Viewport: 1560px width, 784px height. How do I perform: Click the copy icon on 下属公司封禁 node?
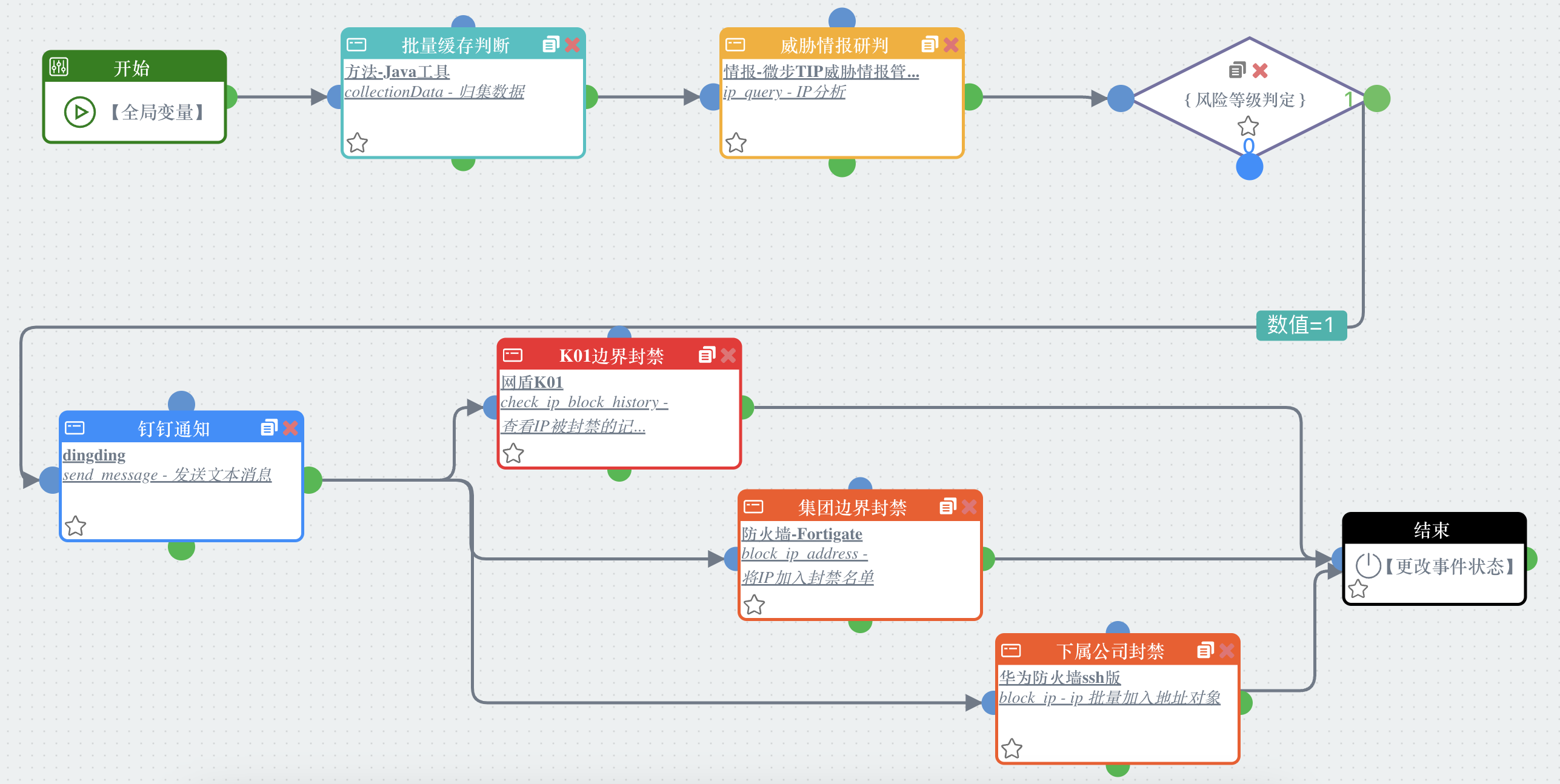coord(1205,651)
